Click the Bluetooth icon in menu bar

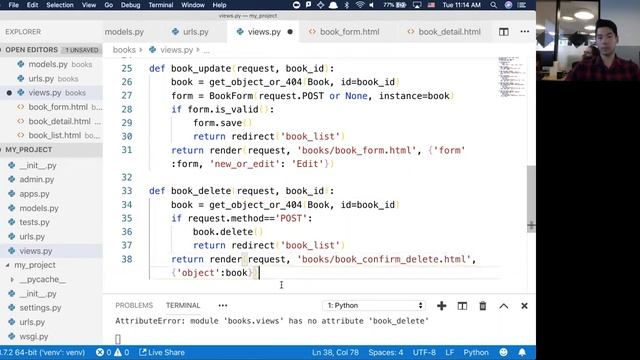[x=347, y=5]
